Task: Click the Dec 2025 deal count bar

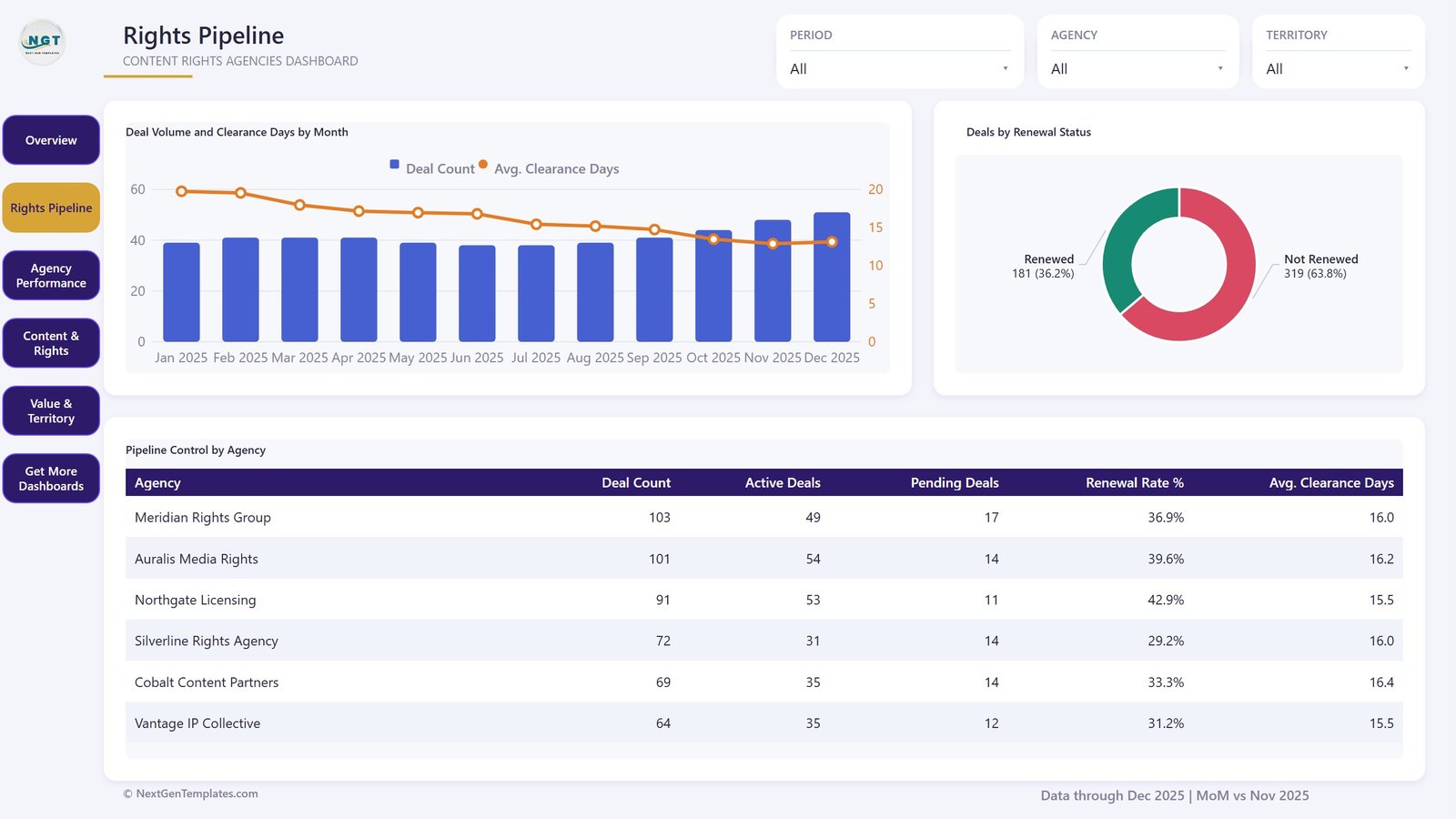Action: point(832,277)
